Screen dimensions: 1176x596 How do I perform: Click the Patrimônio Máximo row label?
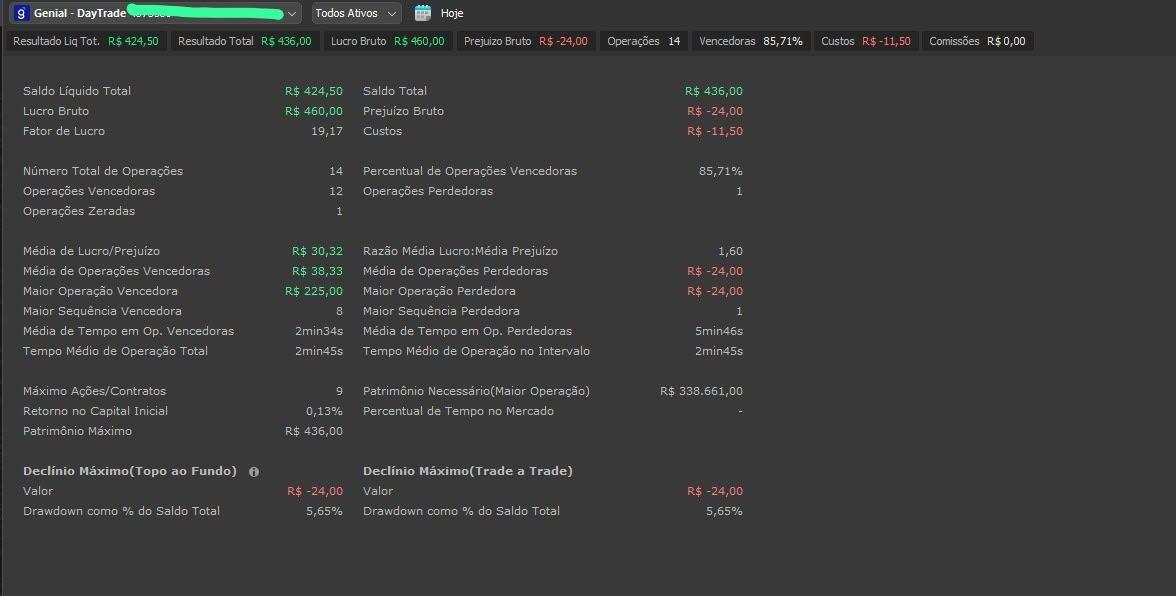click(x=78, y=431)
